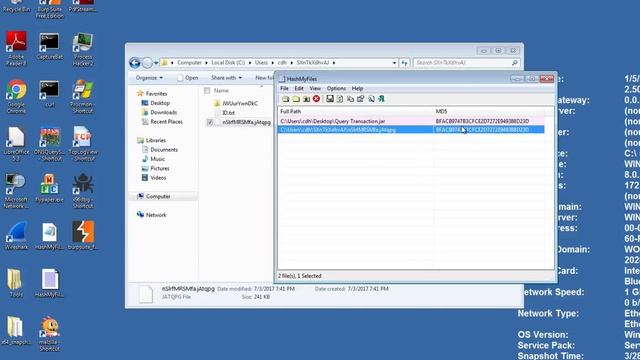Image resolution: width=640 pixels, height=360 pixels.
Task: Open the View menu in HashMyFiles
Action: coord(315,88)
